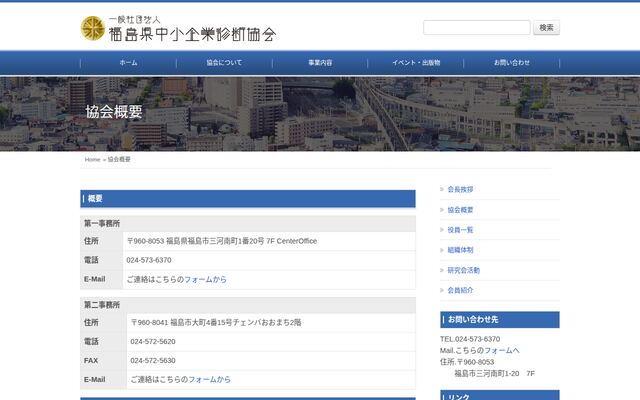Select the 024-572-5630 fax number

coord(153,361)
